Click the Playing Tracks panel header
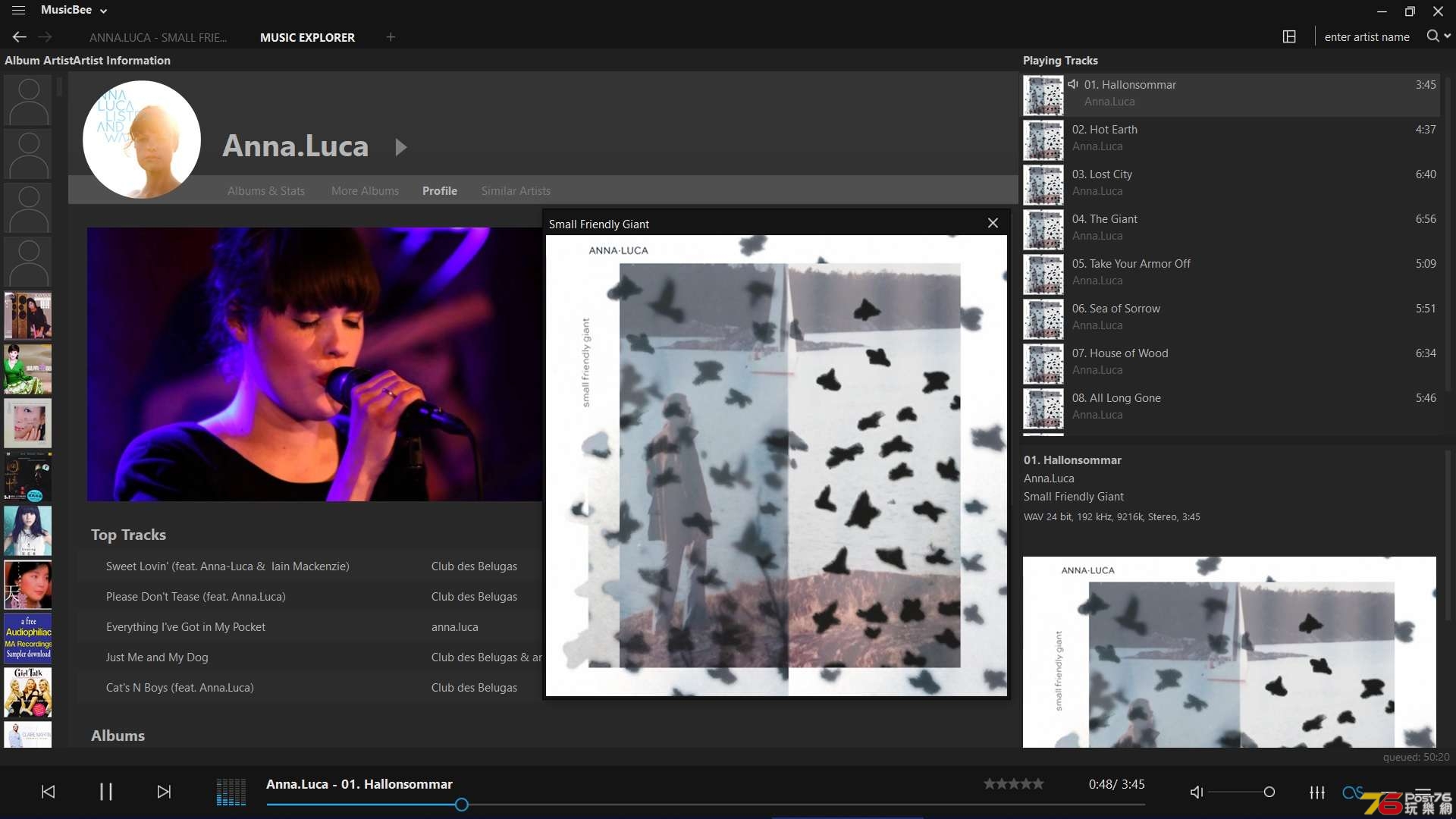Image resolution: width=1456 pixels, height=819 pixels. coord(1060,60)
